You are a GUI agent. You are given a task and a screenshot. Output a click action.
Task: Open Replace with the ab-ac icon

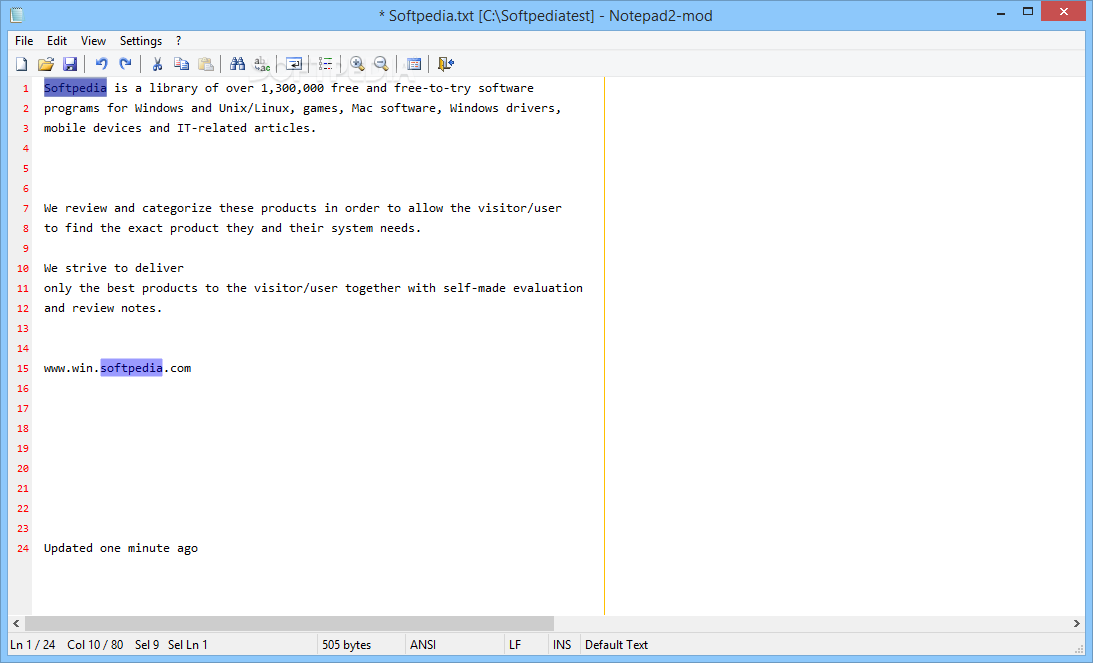(x=261, y=64)
